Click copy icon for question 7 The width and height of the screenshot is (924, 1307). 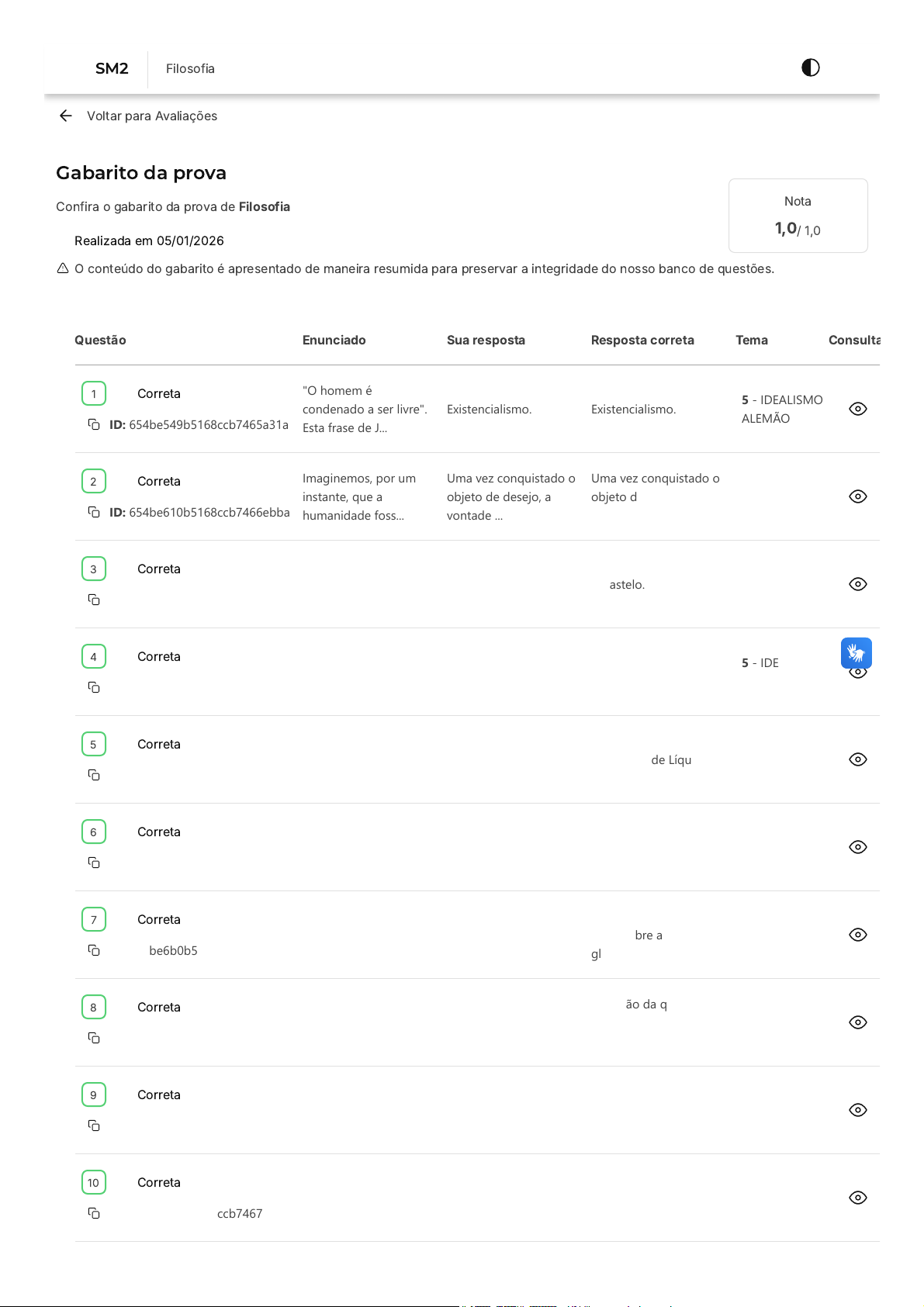[x=94, y=950]
